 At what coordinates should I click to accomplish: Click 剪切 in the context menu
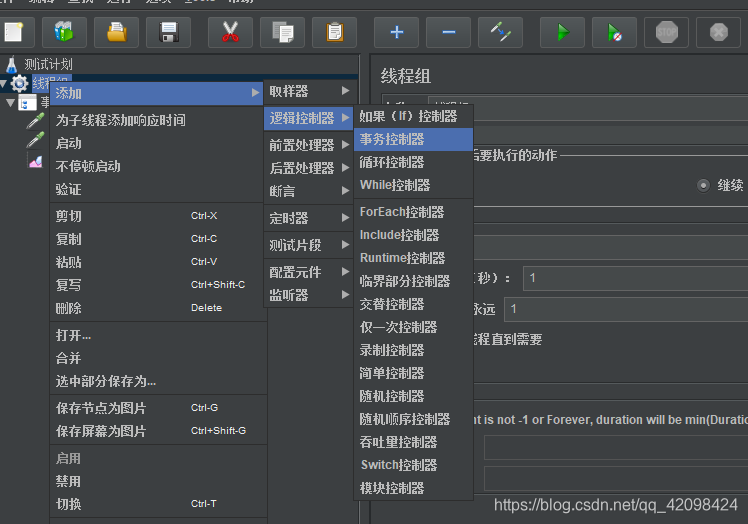point(158,216)
